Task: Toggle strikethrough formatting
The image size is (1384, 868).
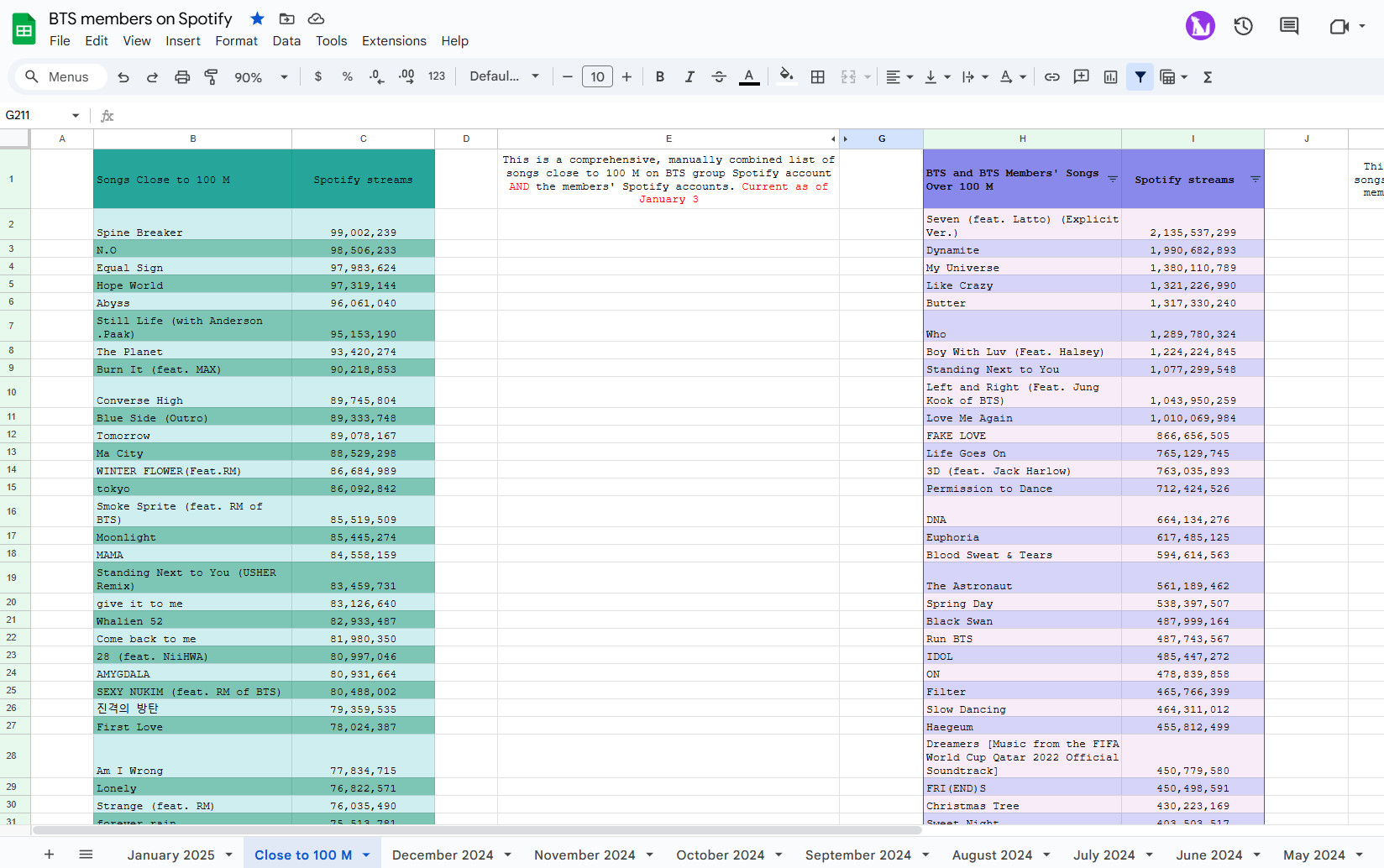Action: [x=719, y=76]
